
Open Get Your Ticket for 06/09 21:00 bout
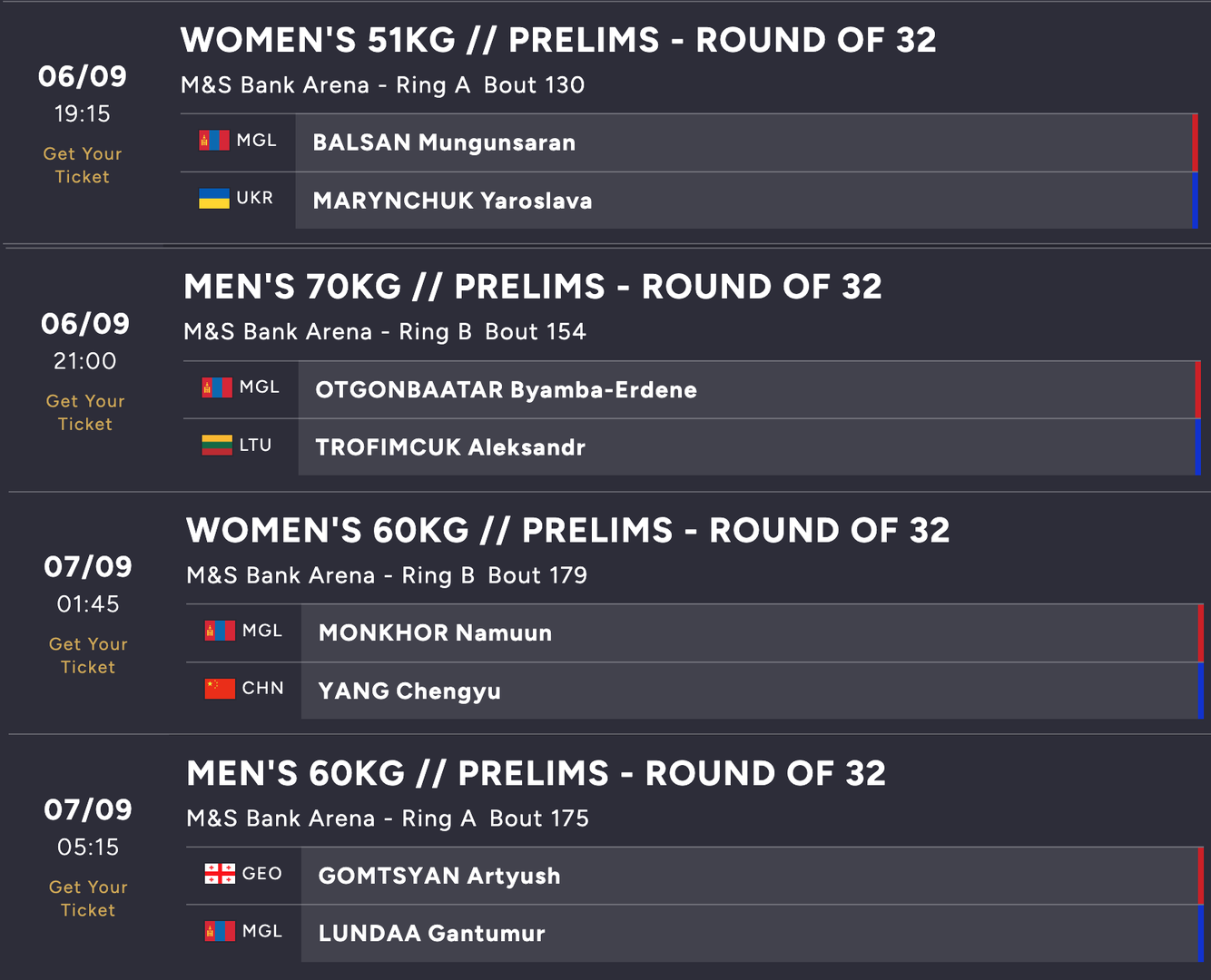click(85, 412)
